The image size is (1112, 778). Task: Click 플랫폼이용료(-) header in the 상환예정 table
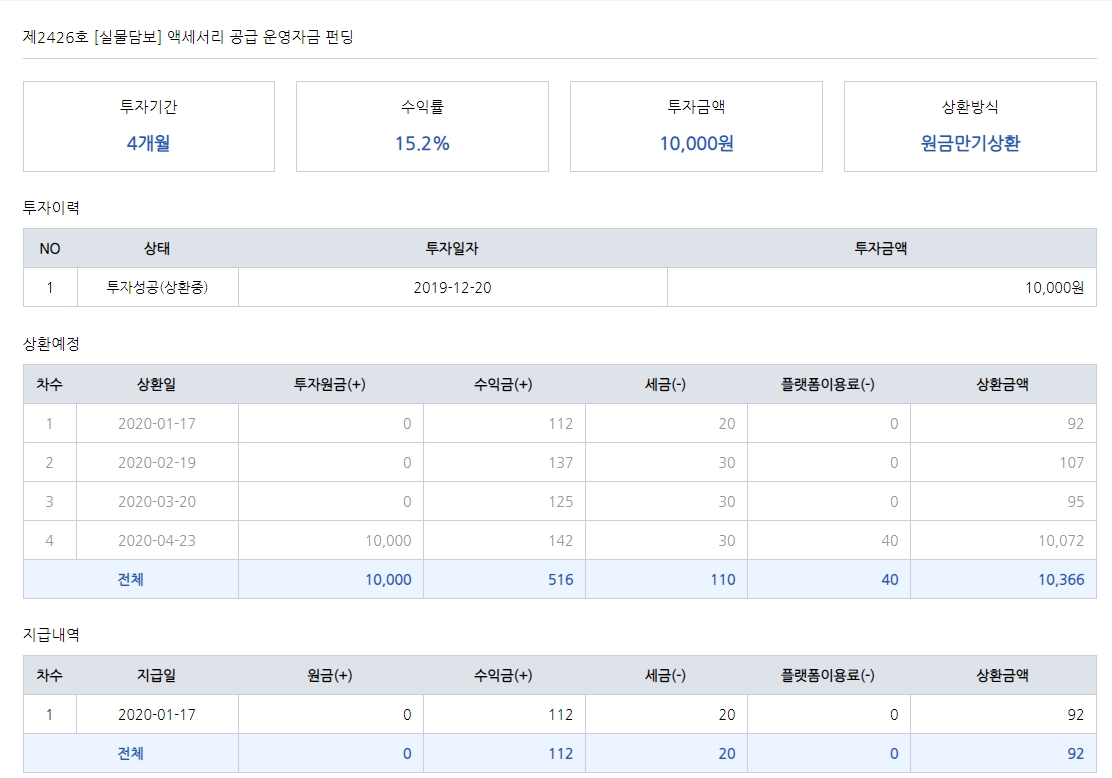(x=828, y=384)
